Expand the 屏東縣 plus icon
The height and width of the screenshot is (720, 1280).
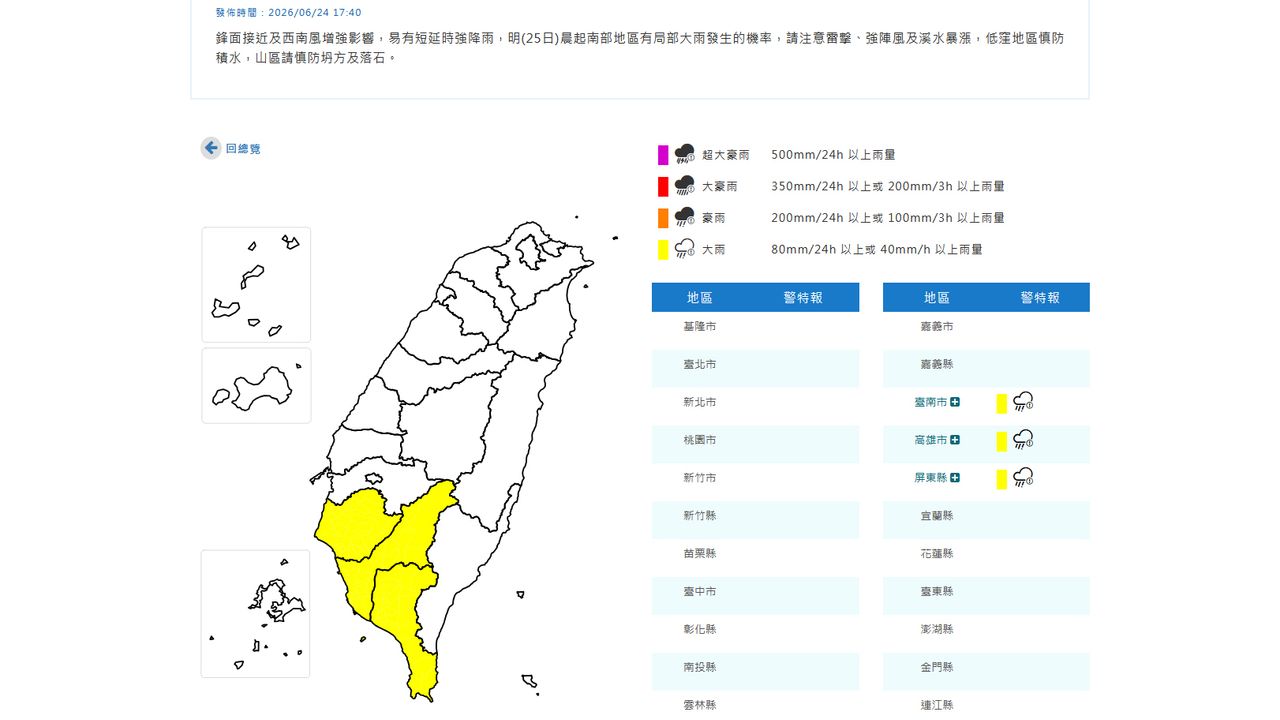click(955, 478)
